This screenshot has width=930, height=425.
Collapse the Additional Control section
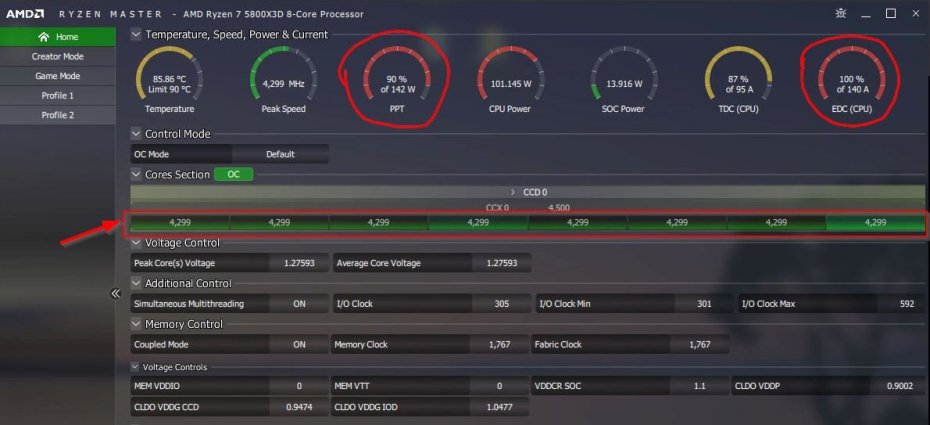(x=136, y=283)
